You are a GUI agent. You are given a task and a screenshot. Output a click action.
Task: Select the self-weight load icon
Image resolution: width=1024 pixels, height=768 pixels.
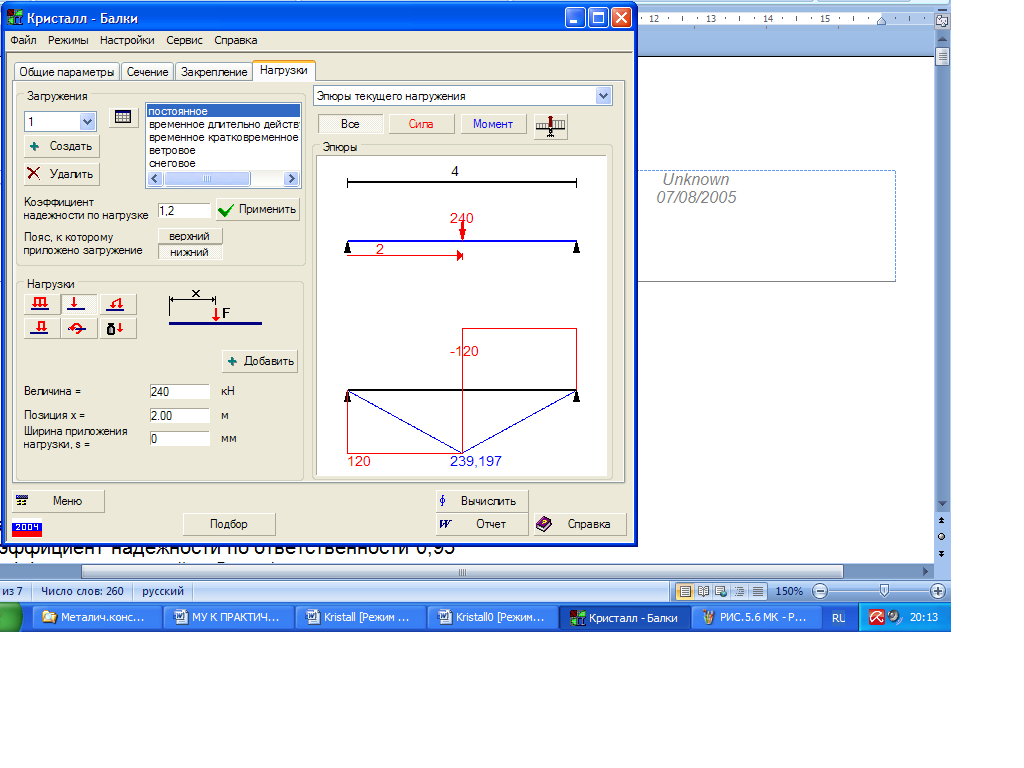[117, 328]
